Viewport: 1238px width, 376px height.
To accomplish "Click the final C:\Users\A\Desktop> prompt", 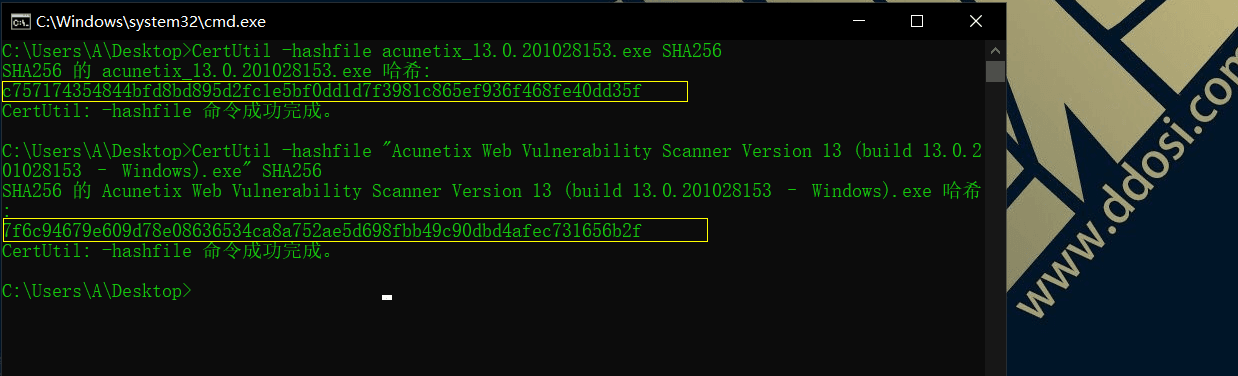I will 96,291.
